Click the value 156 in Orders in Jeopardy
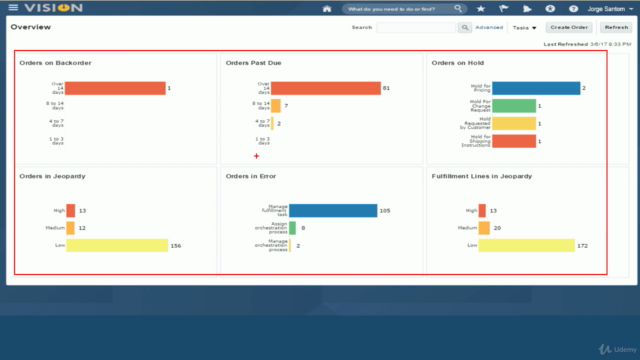640x360 pixels. (176, 246)
